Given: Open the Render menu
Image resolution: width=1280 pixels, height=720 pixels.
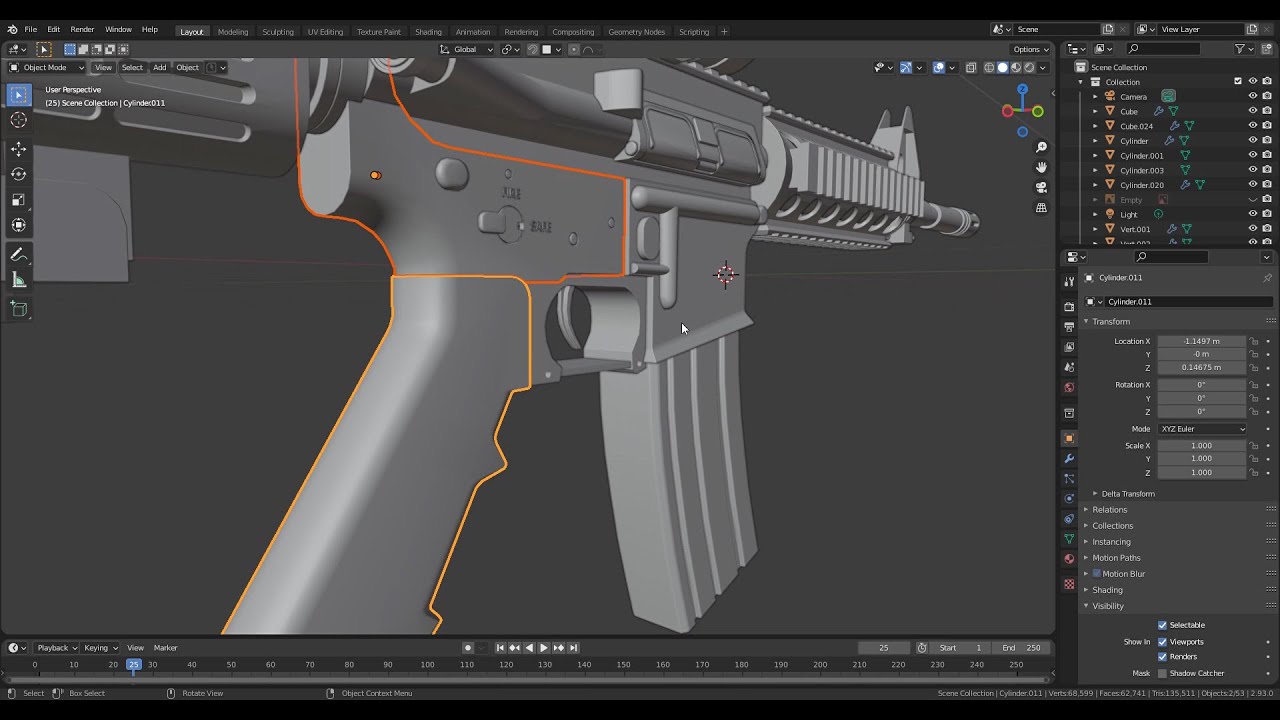Looking at the screenshot, I should [x=82, y=30].
